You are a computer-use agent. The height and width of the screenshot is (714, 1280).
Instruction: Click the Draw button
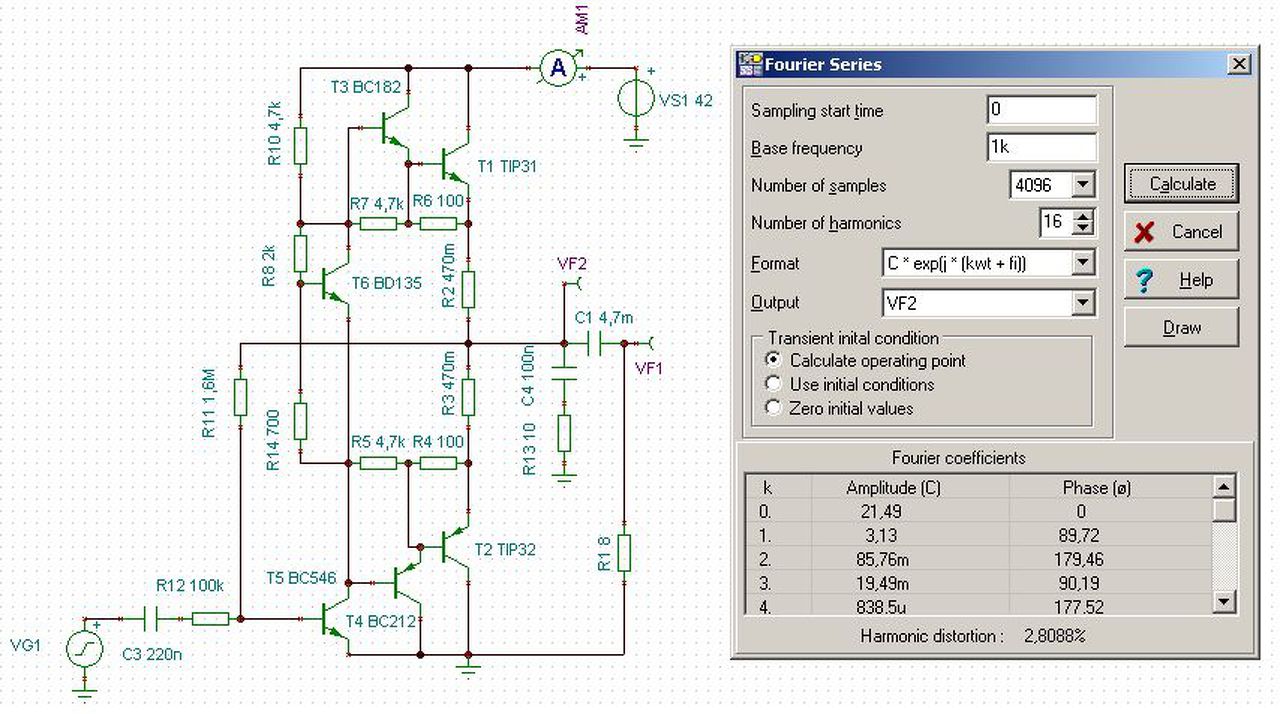click(1181, 327)
